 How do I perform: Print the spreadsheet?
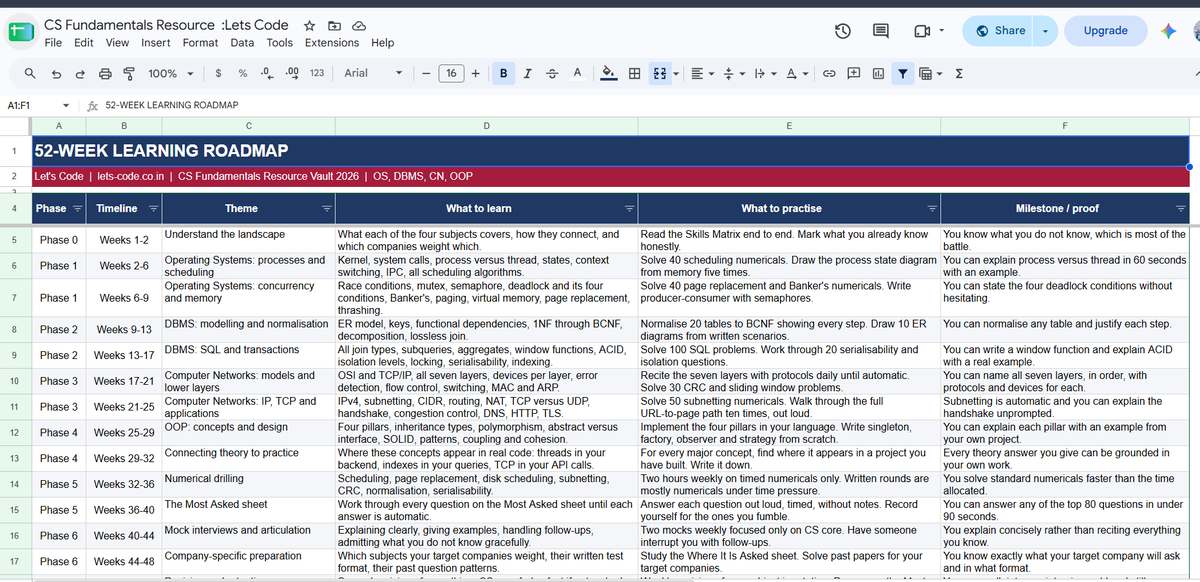[105, 73]
